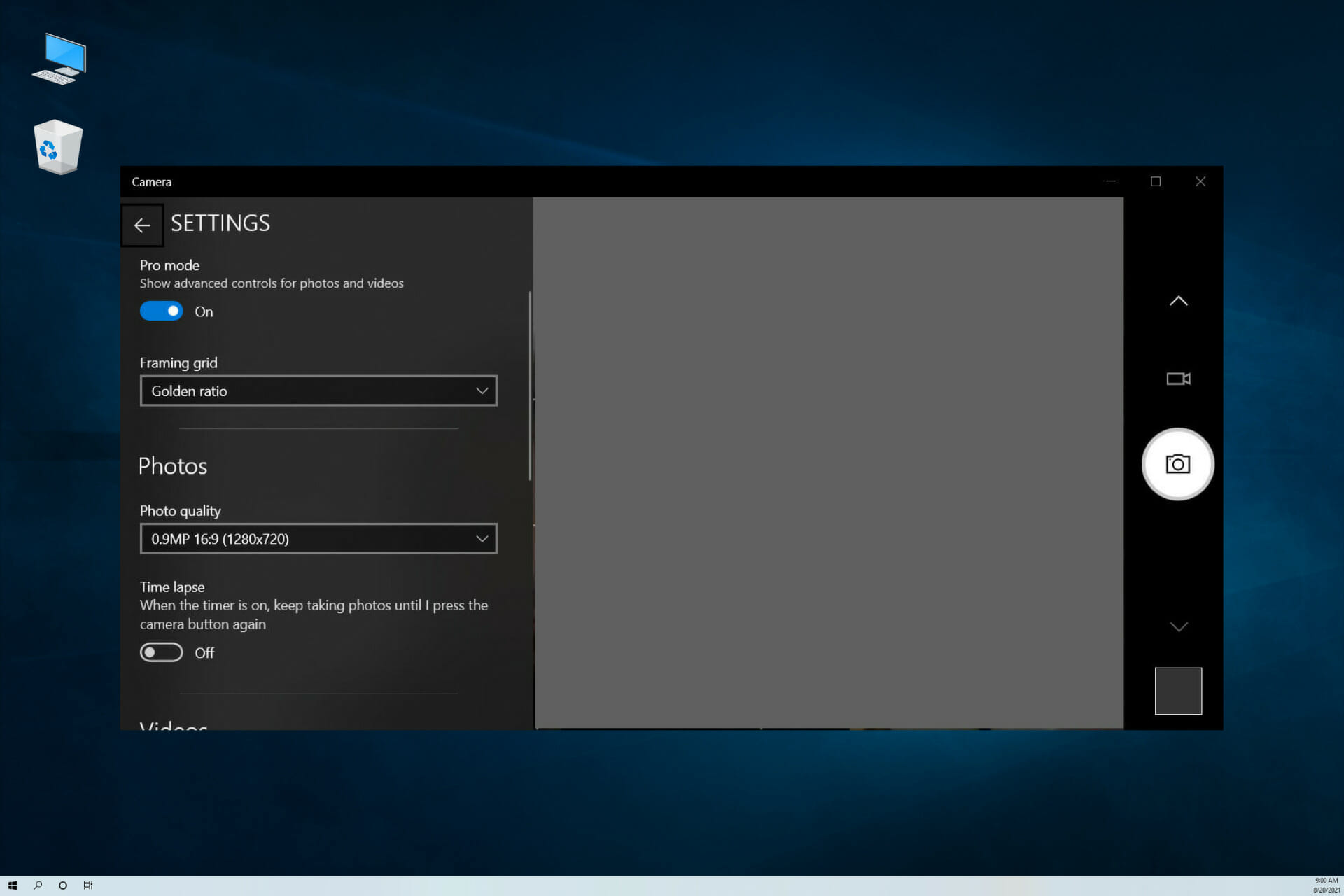Open the This PC desktop icon

tap(59, 59)
